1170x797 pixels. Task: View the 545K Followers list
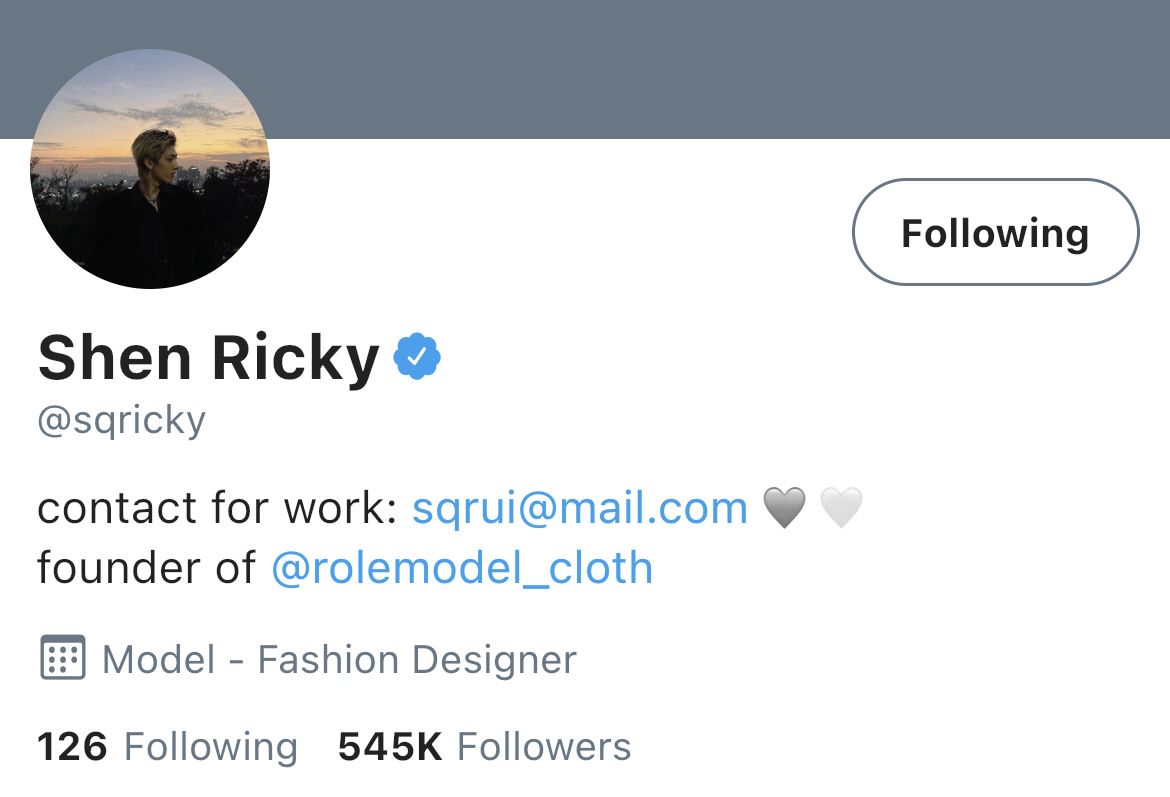(x=484, y=746)
